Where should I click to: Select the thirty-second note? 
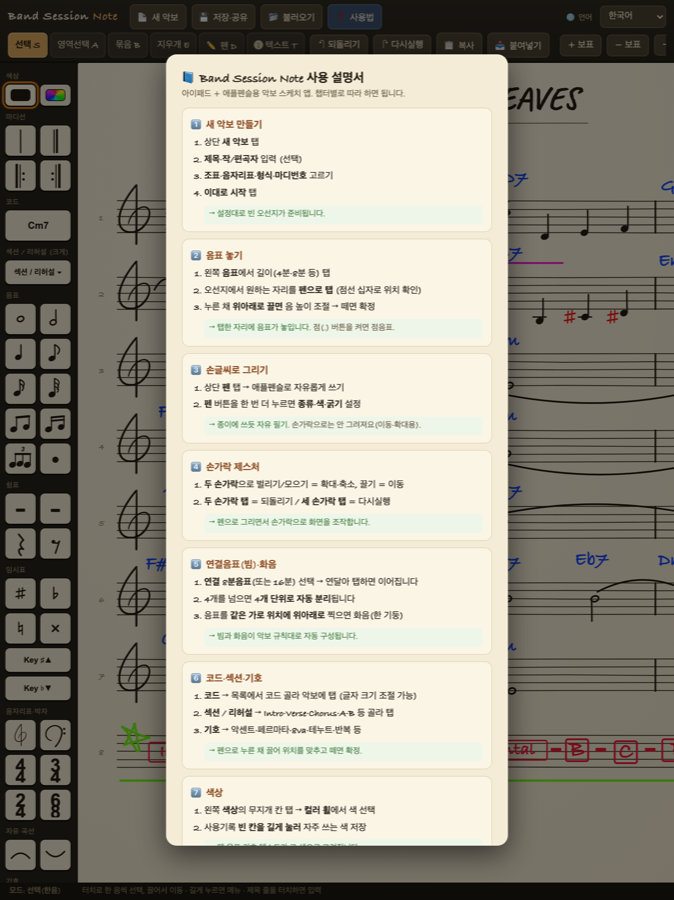click(x=56, y=389)
